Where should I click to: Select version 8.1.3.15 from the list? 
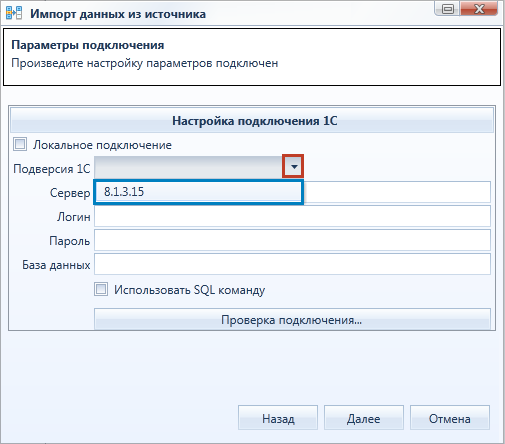[199, 192]
